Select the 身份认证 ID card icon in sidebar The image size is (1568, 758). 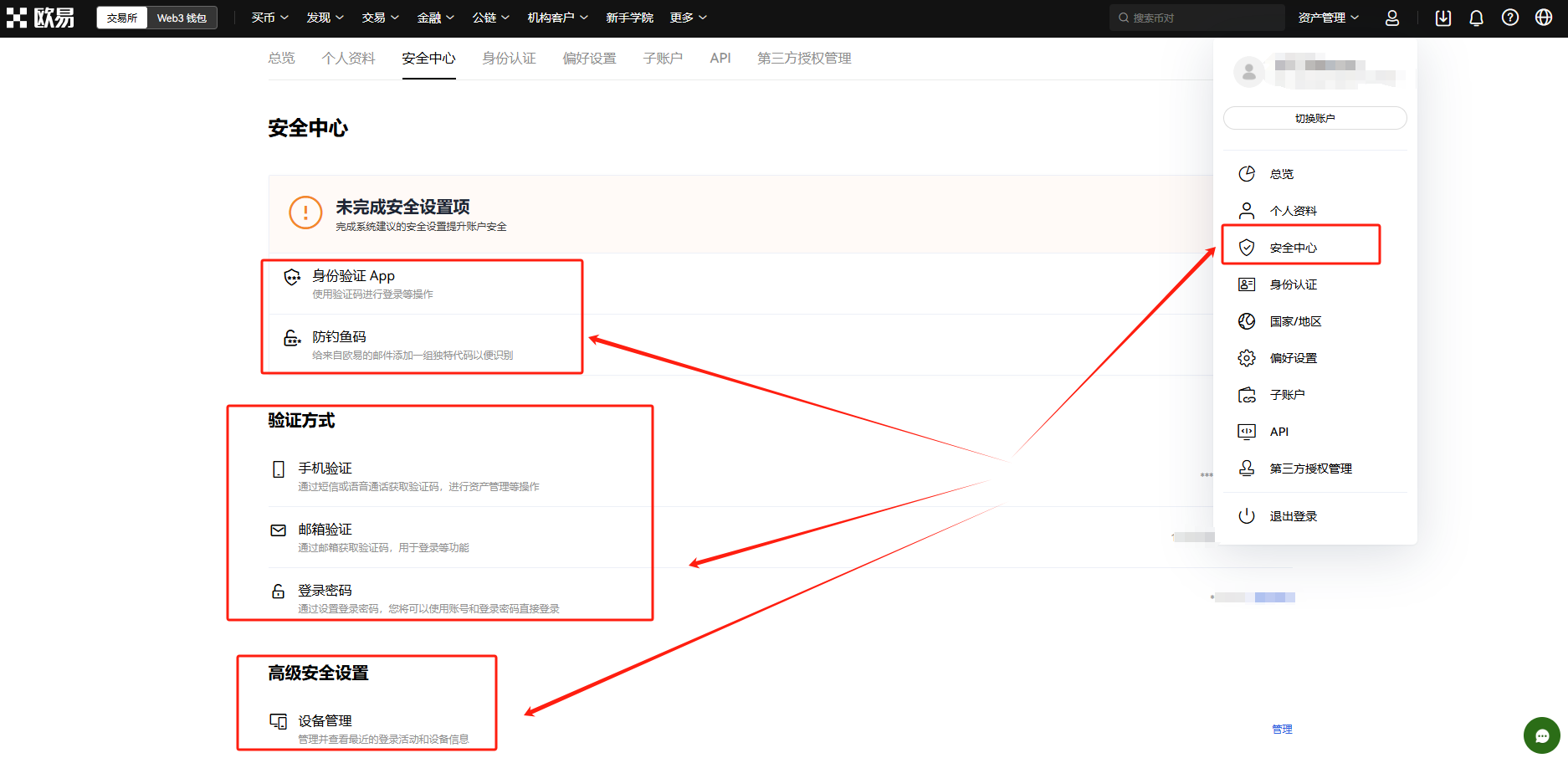(x=1248, y=284)
